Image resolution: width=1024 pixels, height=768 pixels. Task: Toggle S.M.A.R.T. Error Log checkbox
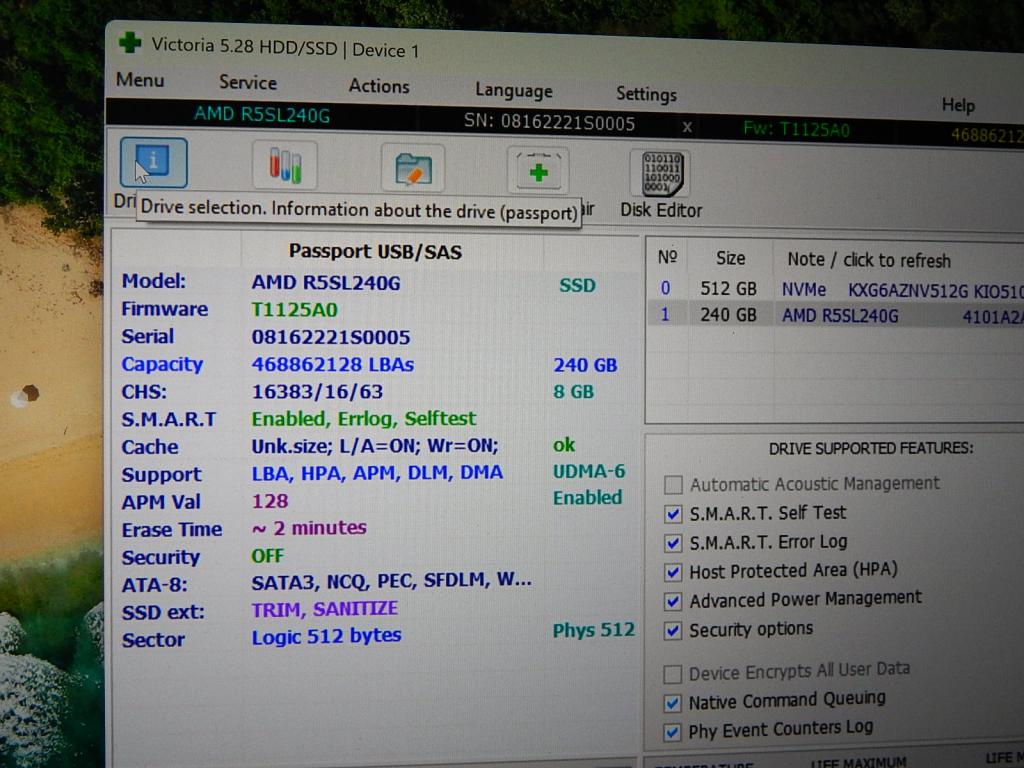[x=673, y=543]
